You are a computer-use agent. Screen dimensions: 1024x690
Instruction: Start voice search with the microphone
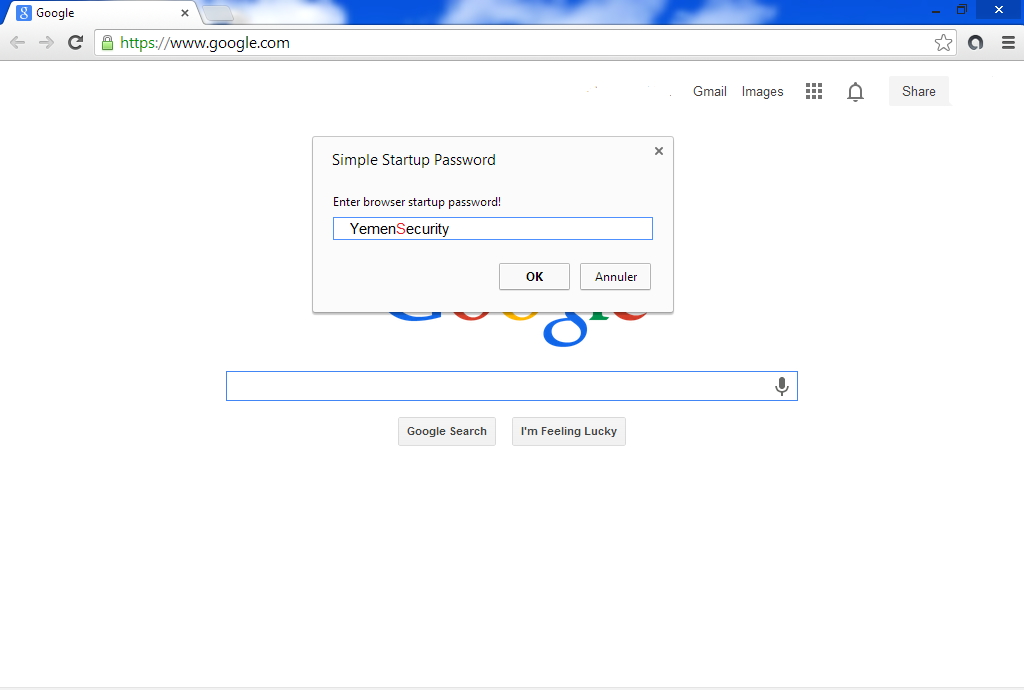coord(781,386)
